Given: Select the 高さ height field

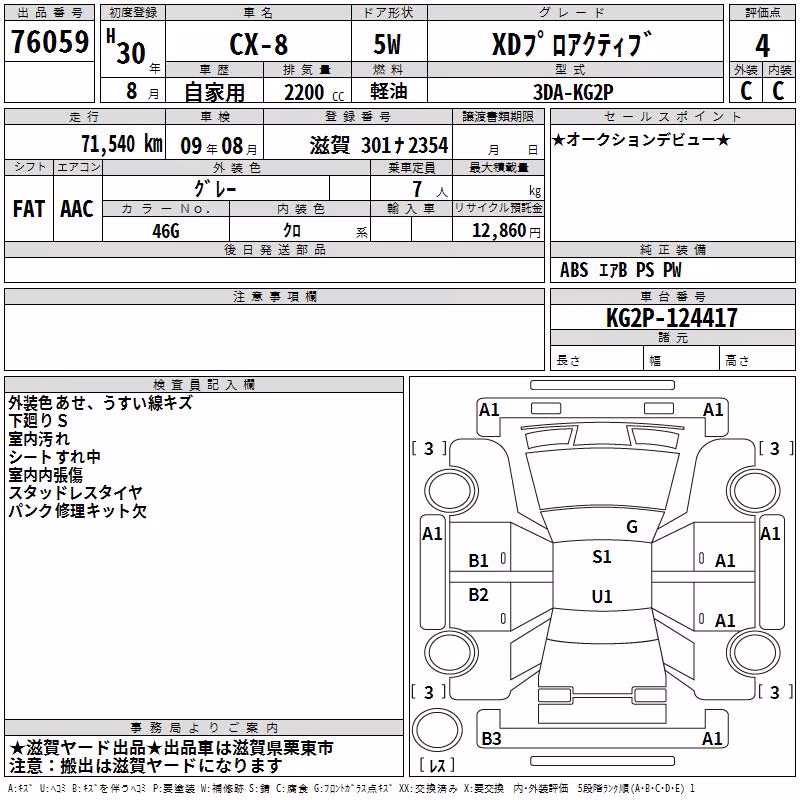Looking at the screenshot, I should tap(757, 360).
